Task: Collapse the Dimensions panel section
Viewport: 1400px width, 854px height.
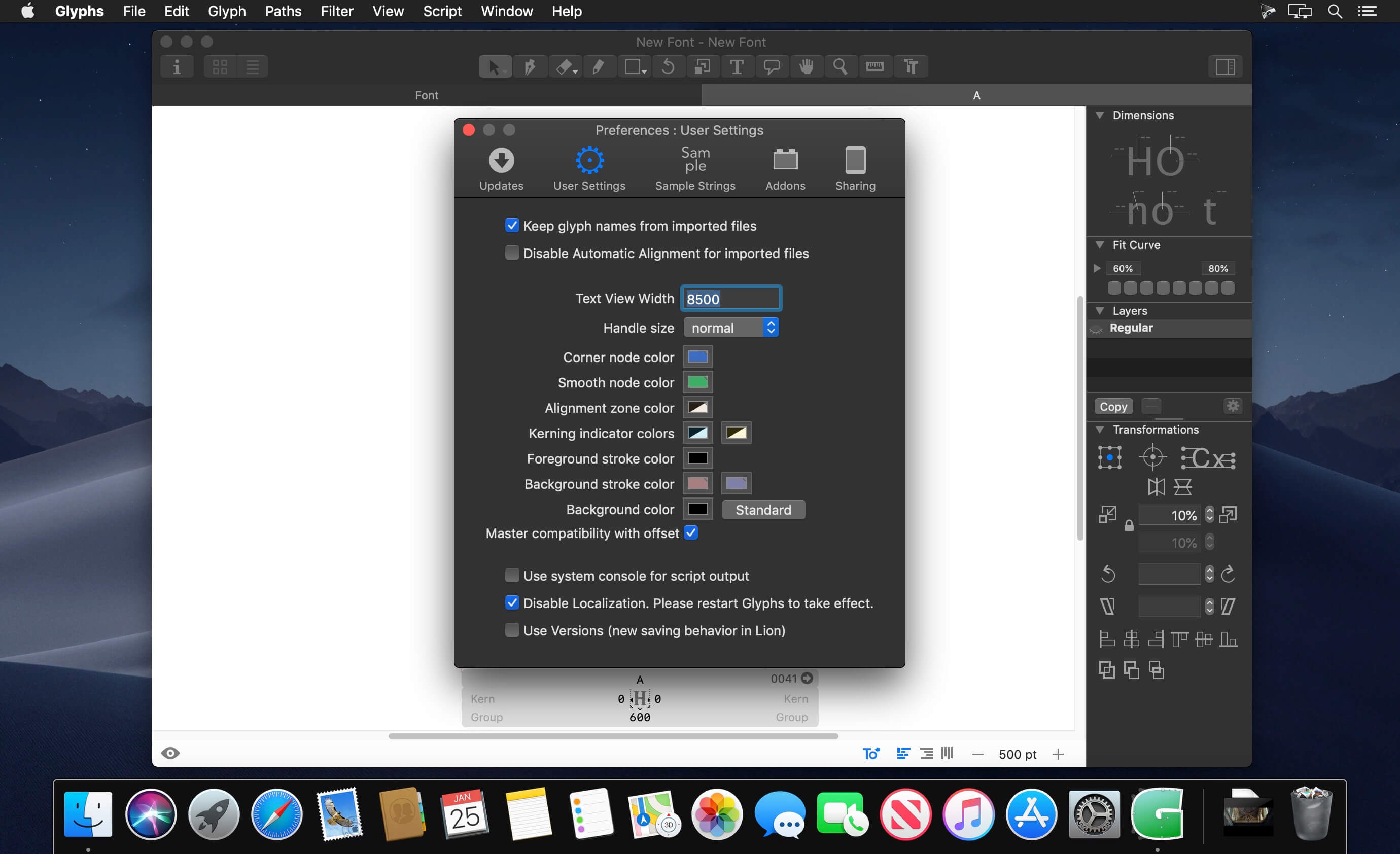Action: click(1100, 115)
